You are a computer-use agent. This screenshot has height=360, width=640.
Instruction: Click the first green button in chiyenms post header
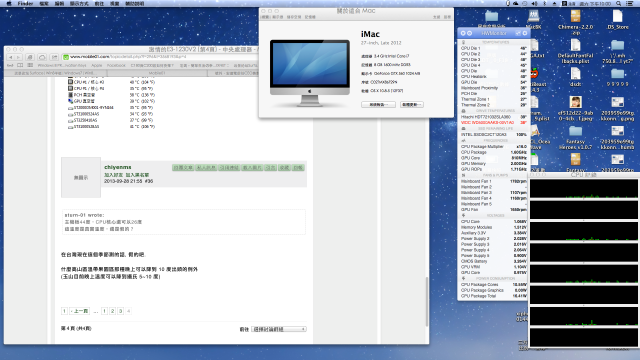(183, 168)
